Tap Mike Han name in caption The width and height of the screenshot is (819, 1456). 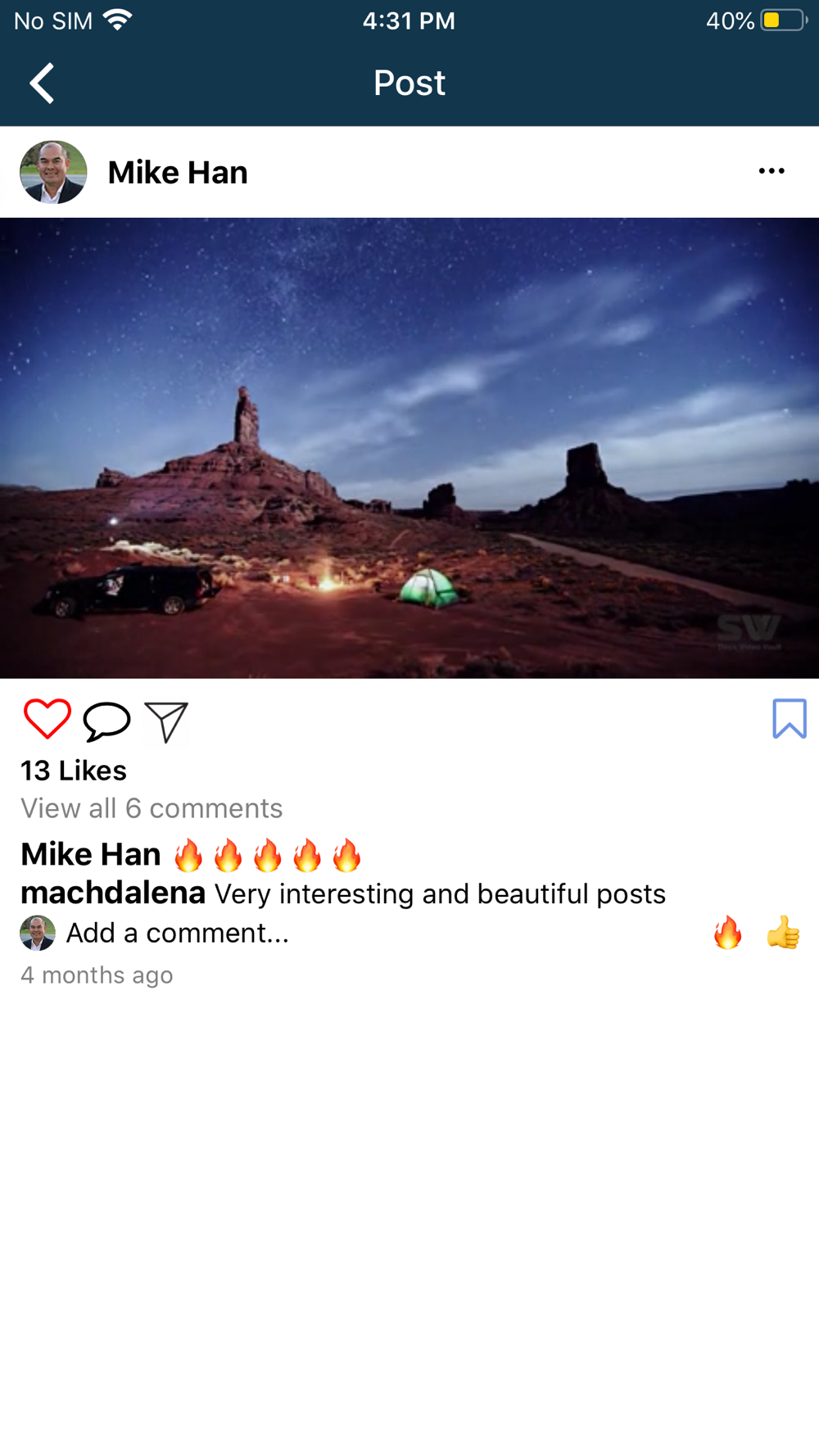tap(91, 854)
